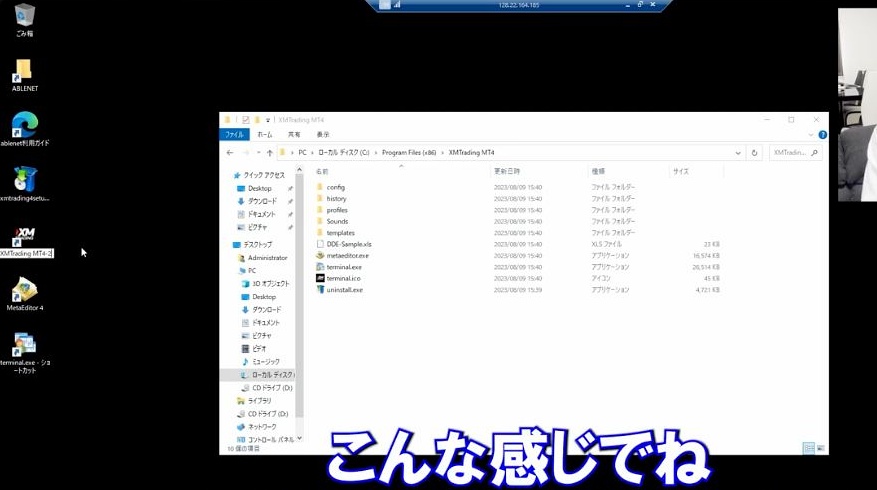Select コントロール パネル in navigation tree

point(271,439)
